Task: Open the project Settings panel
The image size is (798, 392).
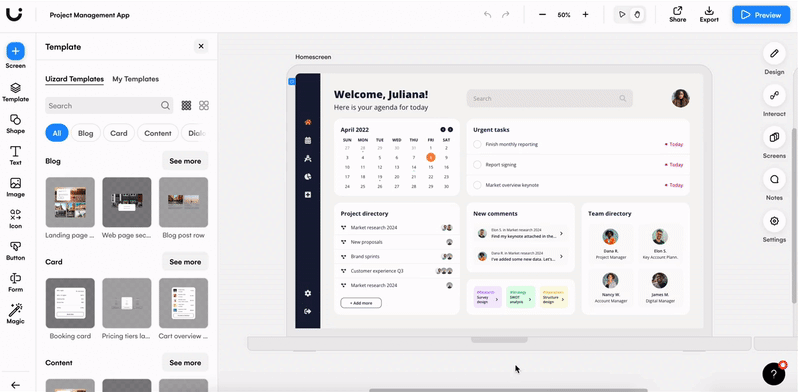Action: [x=774, y=220]
